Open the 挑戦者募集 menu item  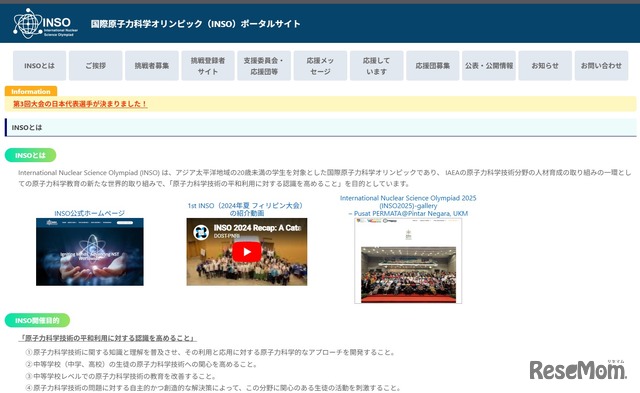[152, 66]
